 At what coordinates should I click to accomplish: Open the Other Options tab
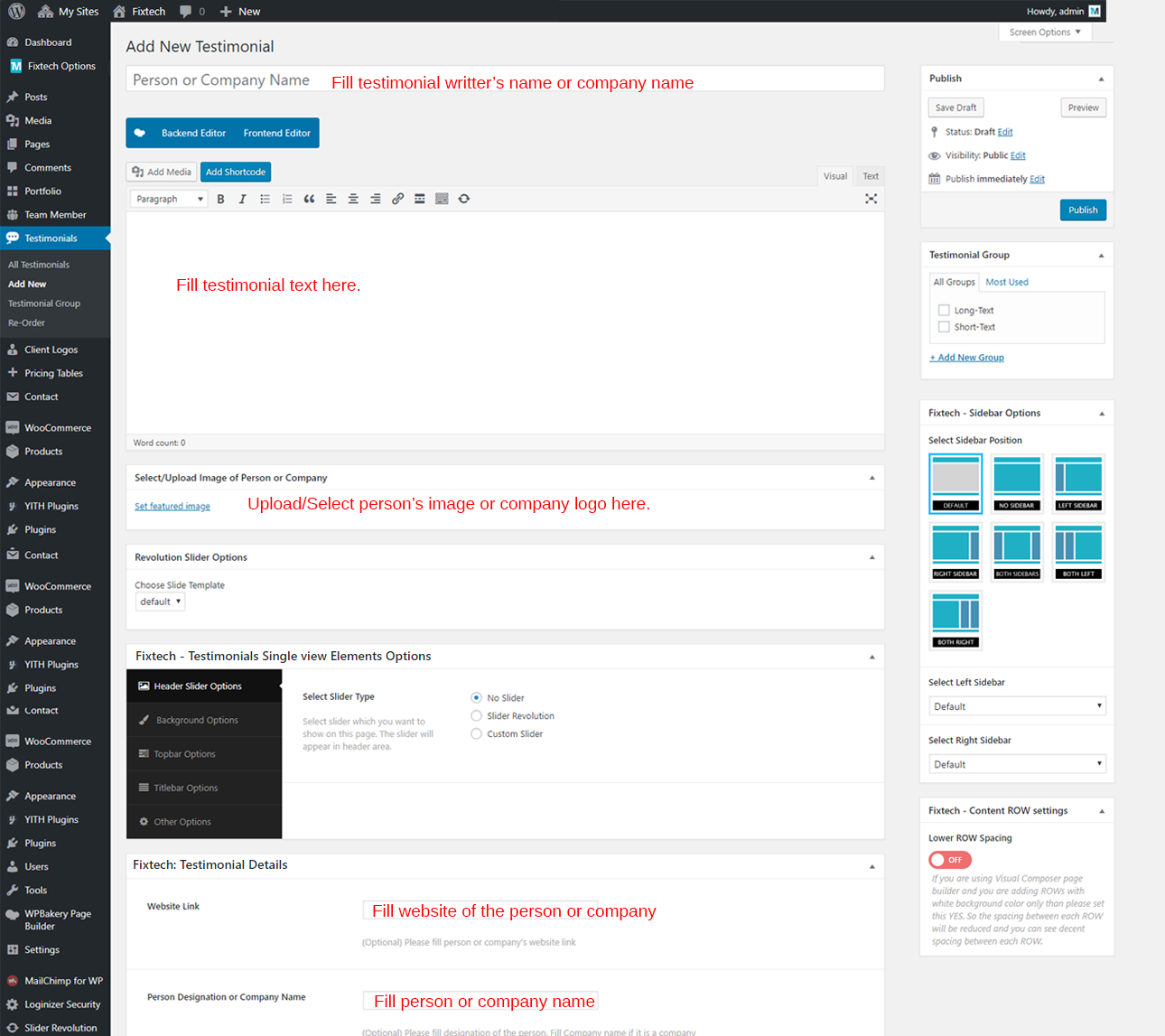point(204,822)
